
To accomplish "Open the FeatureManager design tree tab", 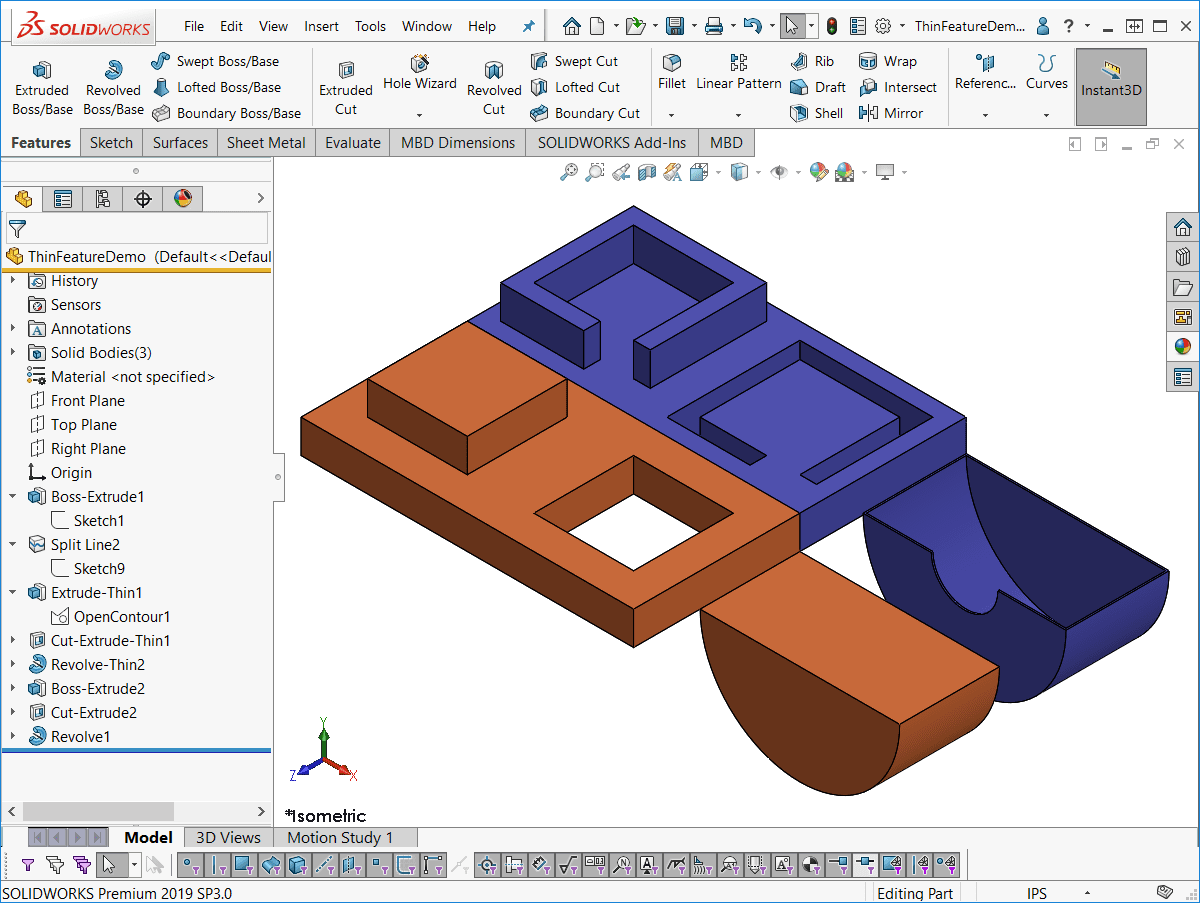I will [x=22, y=198].
